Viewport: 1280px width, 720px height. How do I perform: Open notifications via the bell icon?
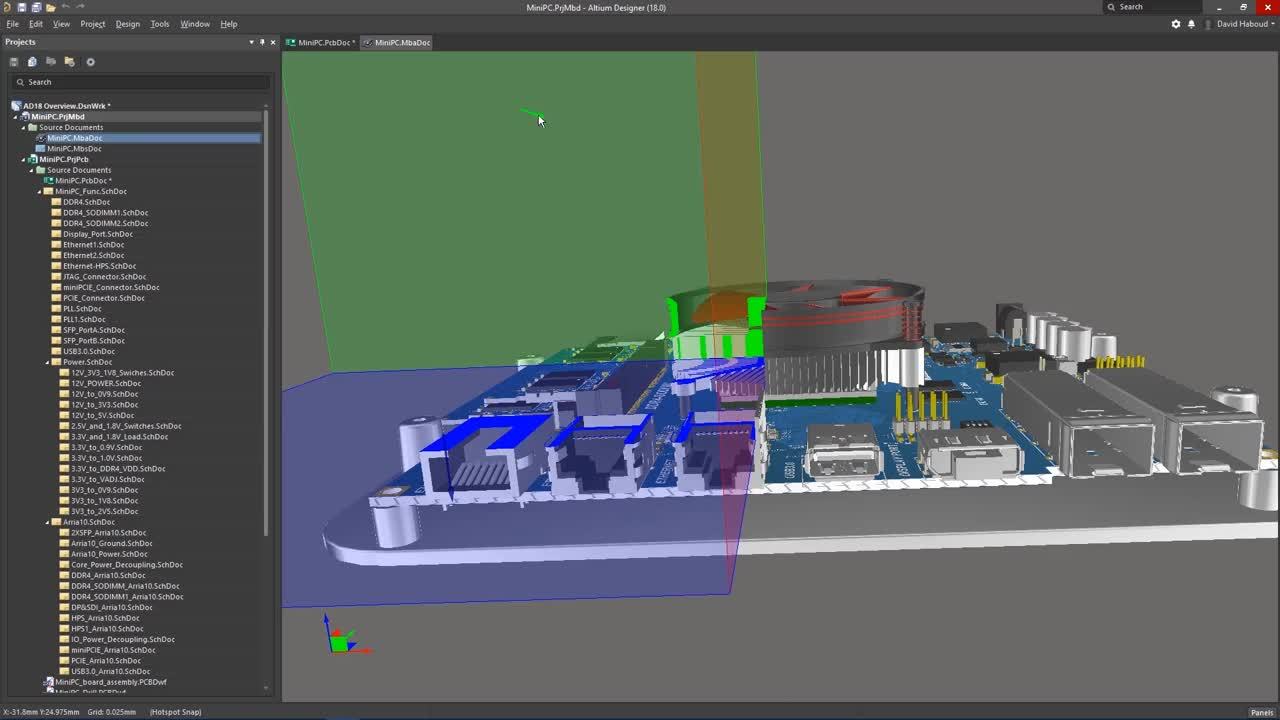[1191, 23]
